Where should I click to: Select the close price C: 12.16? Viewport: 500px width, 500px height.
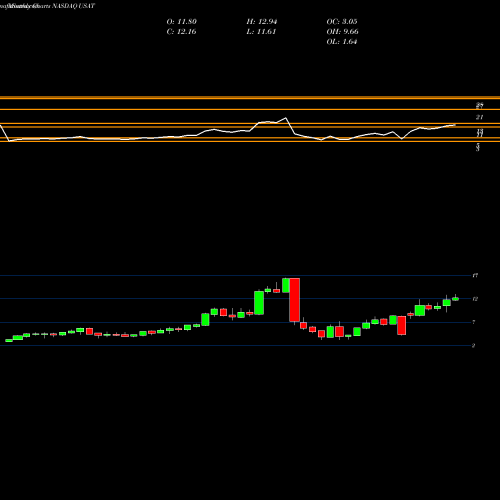[x=181, y=32]
